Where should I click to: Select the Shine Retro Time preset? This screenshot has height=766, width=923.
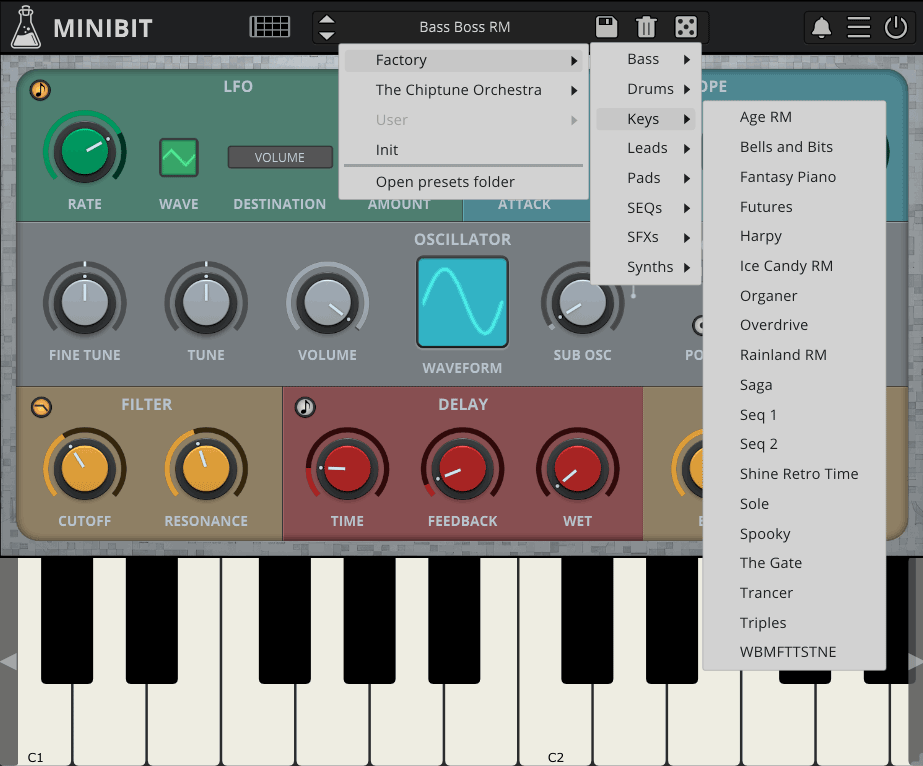point(798,474)
